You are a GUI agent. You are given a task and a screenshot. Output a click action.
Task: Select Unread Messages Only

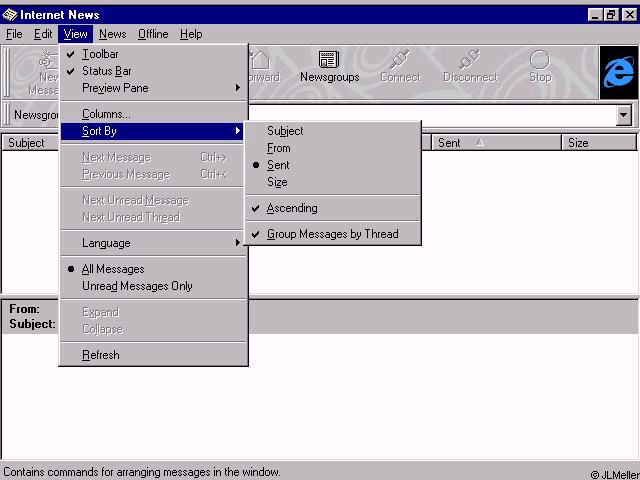[153, 286]
